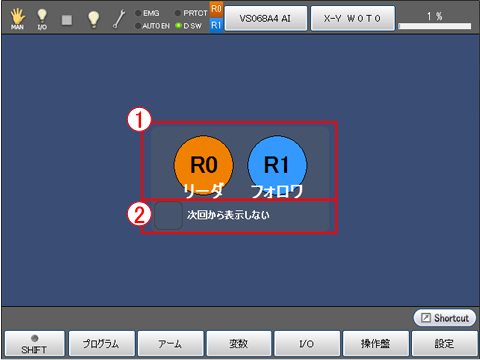Image resolution: width=480 pixels, height=360 pixels.
Task: Open the 操作盤 panel button
Action: (376, 344)
